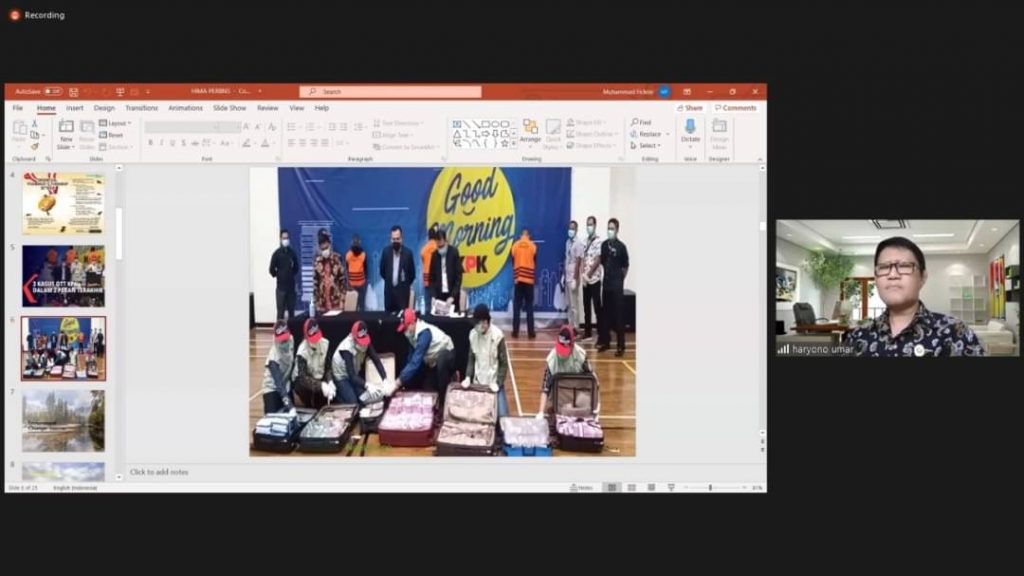
Task: Switch to the Transitions tab
Action: (142, 108)
